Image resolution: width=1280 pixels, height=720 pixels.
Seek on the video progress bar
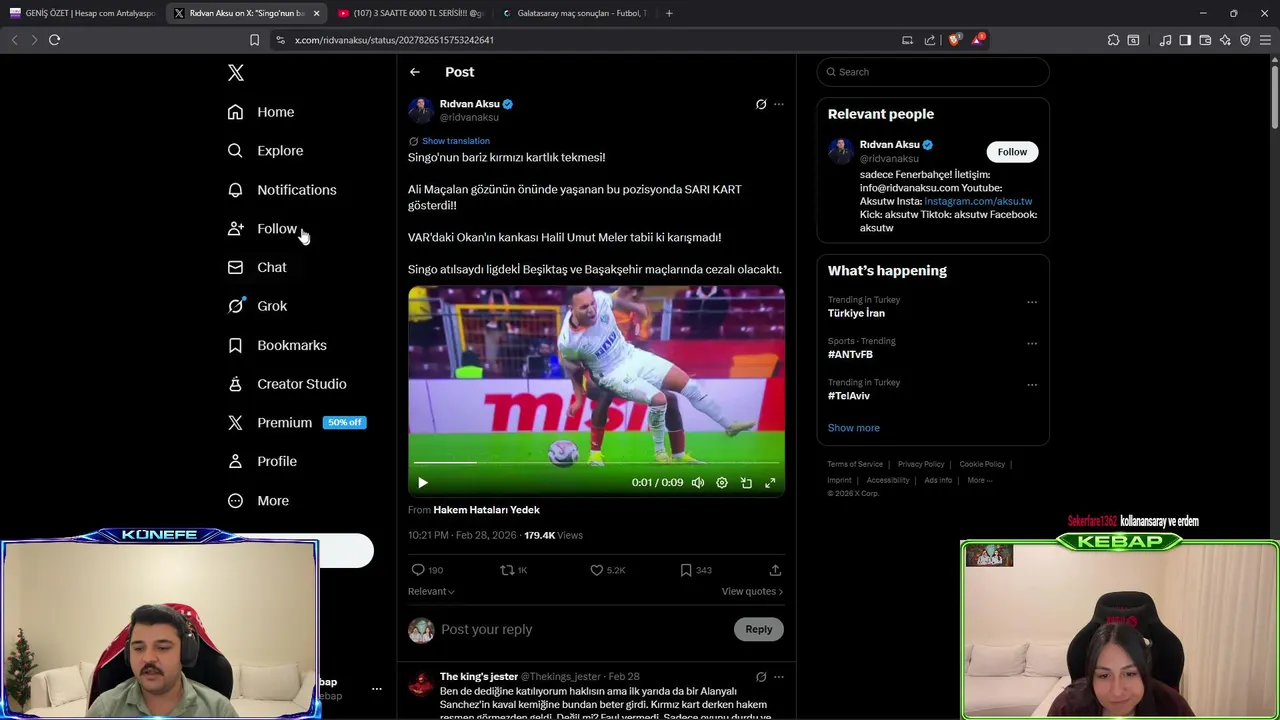[x=596, y=463]
